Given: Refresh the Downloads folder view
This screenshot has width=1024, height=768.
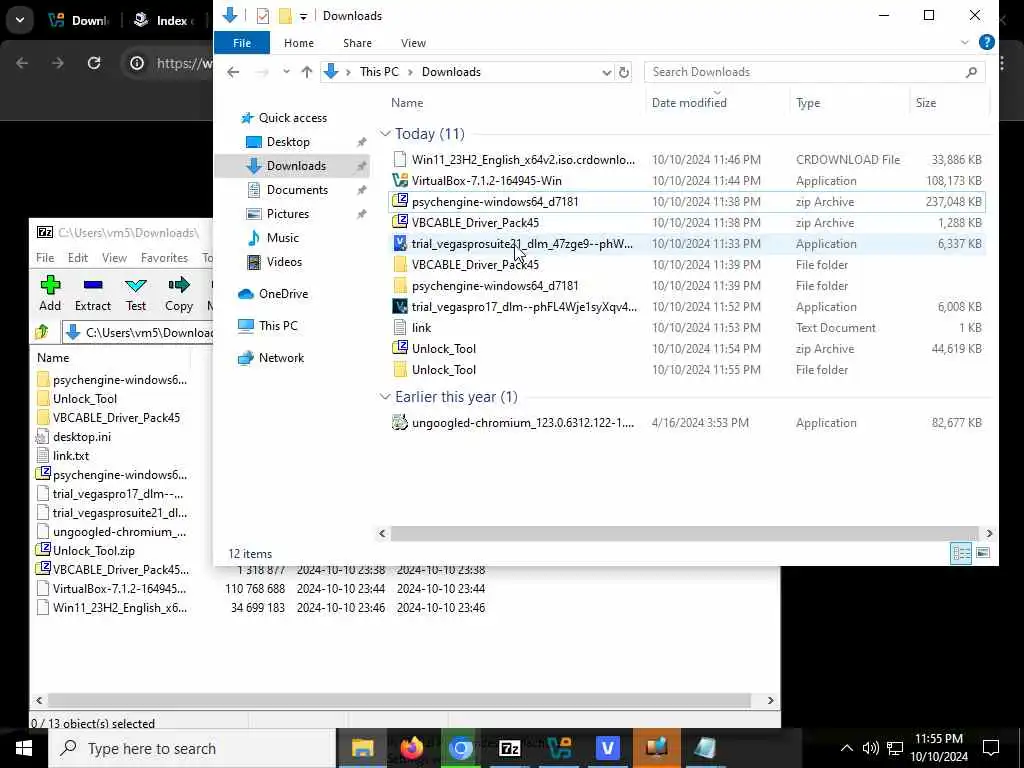Looking at the screenshot, I should [624, 72].
